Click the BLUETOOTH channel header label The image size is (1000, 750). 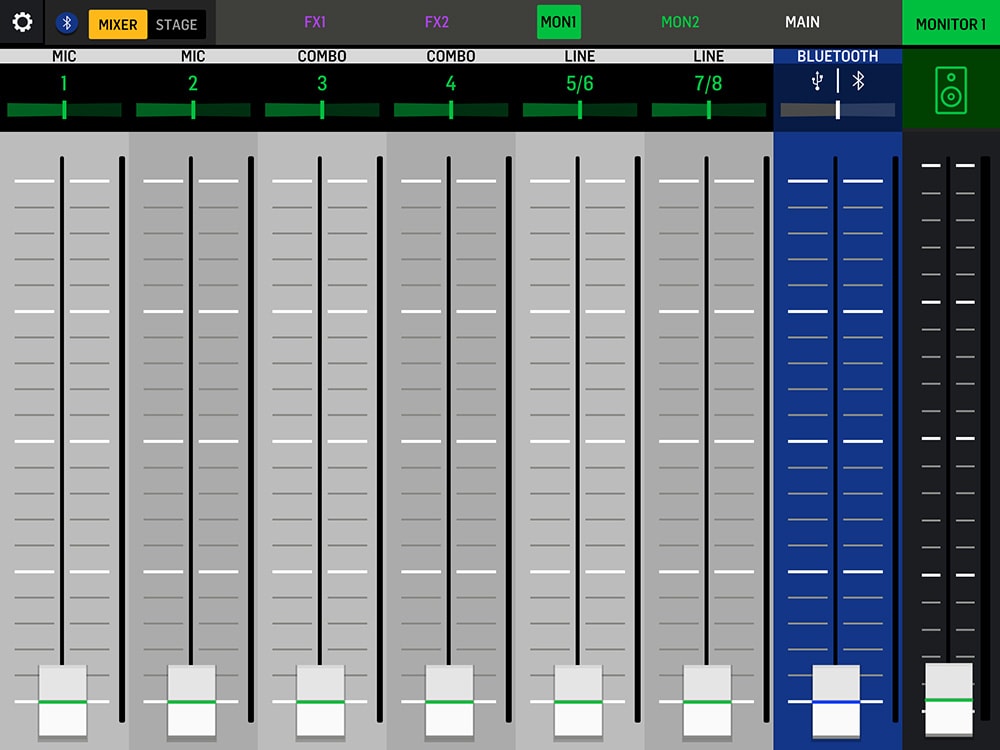(x=838, y=56)
